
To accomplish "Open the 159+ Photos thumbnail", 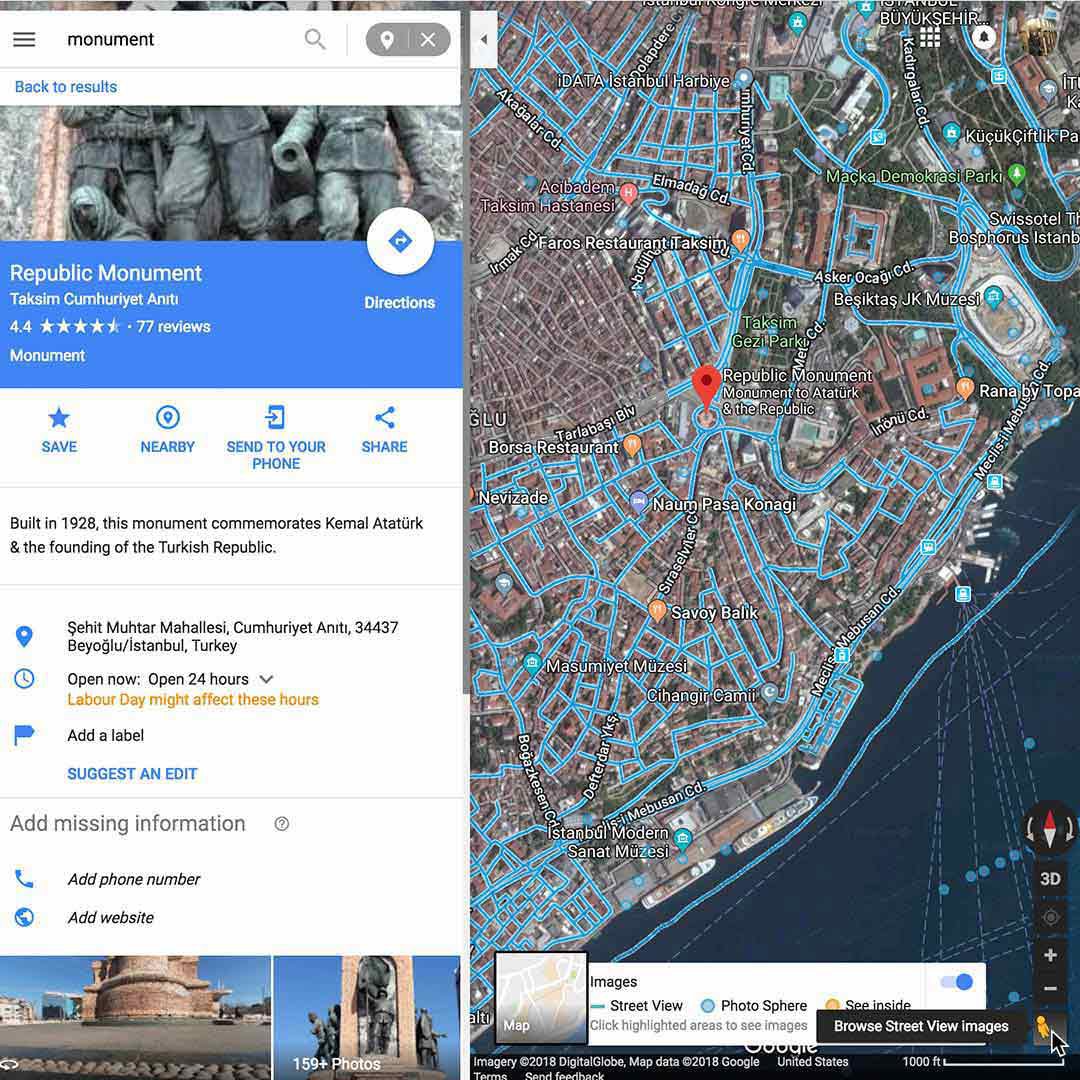I will point(366,1017).
